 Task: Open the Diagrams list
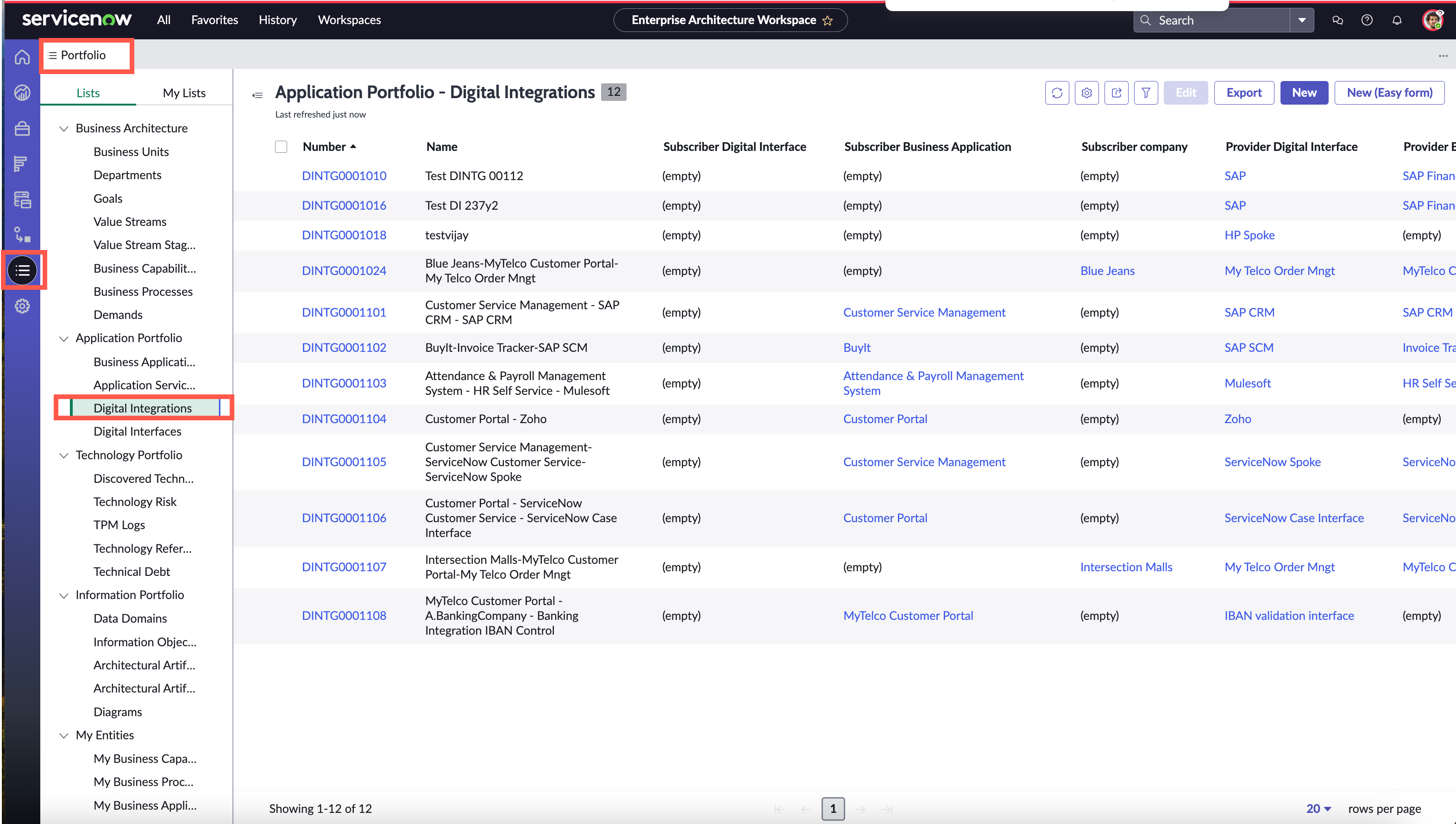[118, 712]
